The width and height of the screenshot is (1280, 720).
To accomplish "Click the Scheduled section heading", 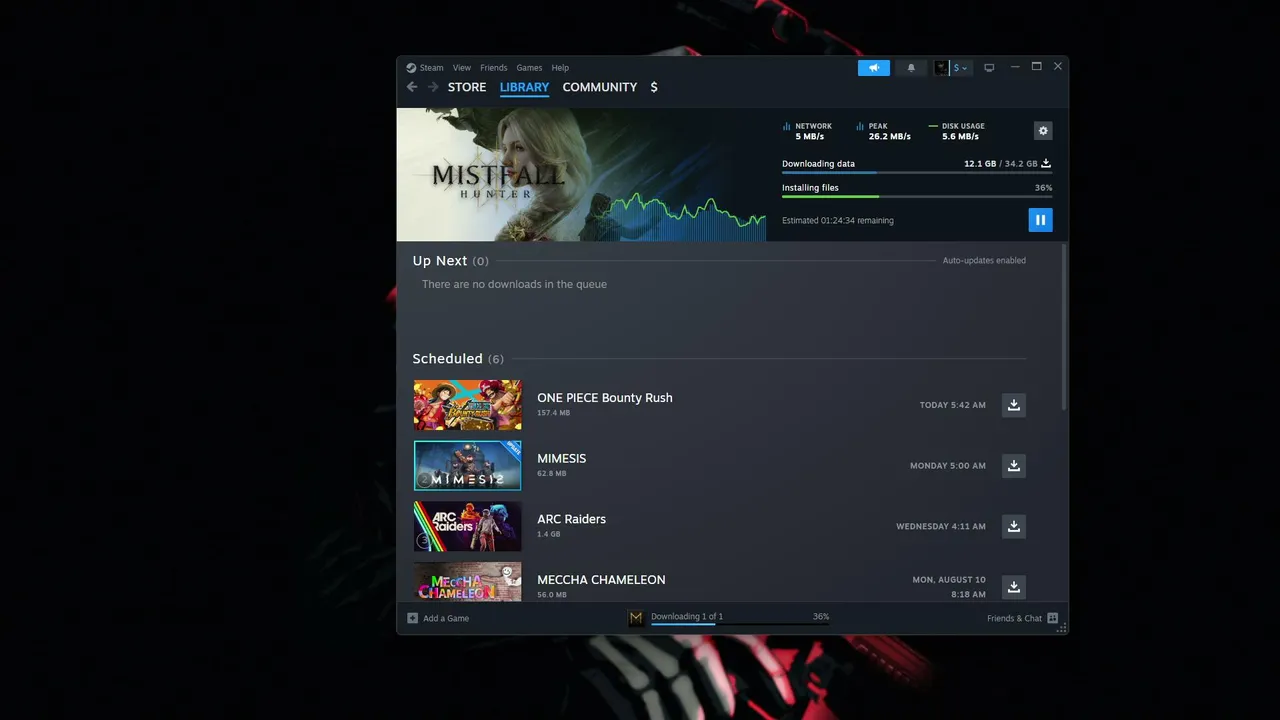I will [458, 359].
